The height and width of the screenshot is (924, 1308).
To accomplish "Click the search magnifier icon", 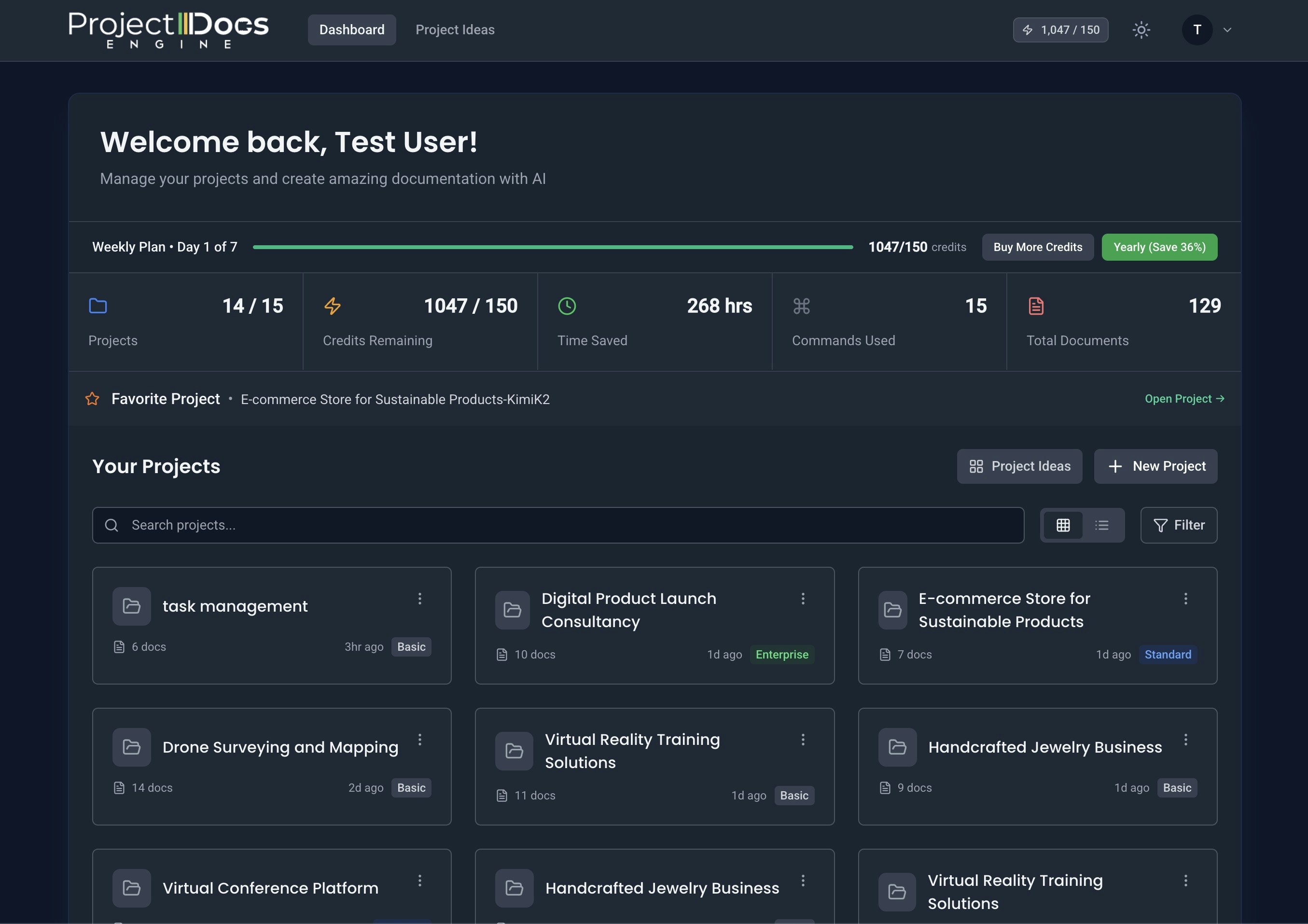I will click(x=111, y=525).
